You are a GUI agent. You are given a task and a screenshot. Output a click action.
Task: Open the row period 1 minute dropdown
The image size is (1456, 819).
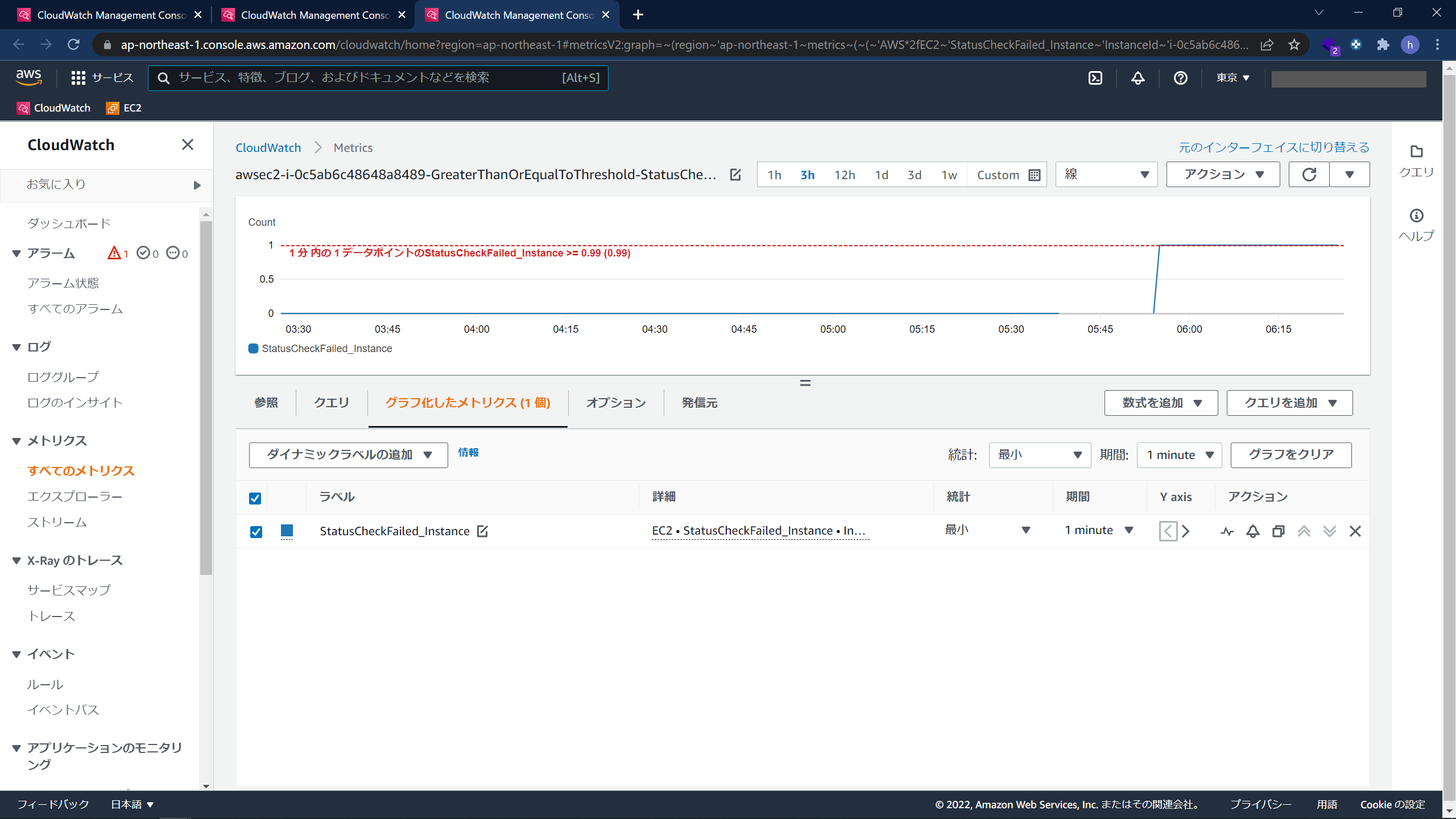coord(1099,530)
